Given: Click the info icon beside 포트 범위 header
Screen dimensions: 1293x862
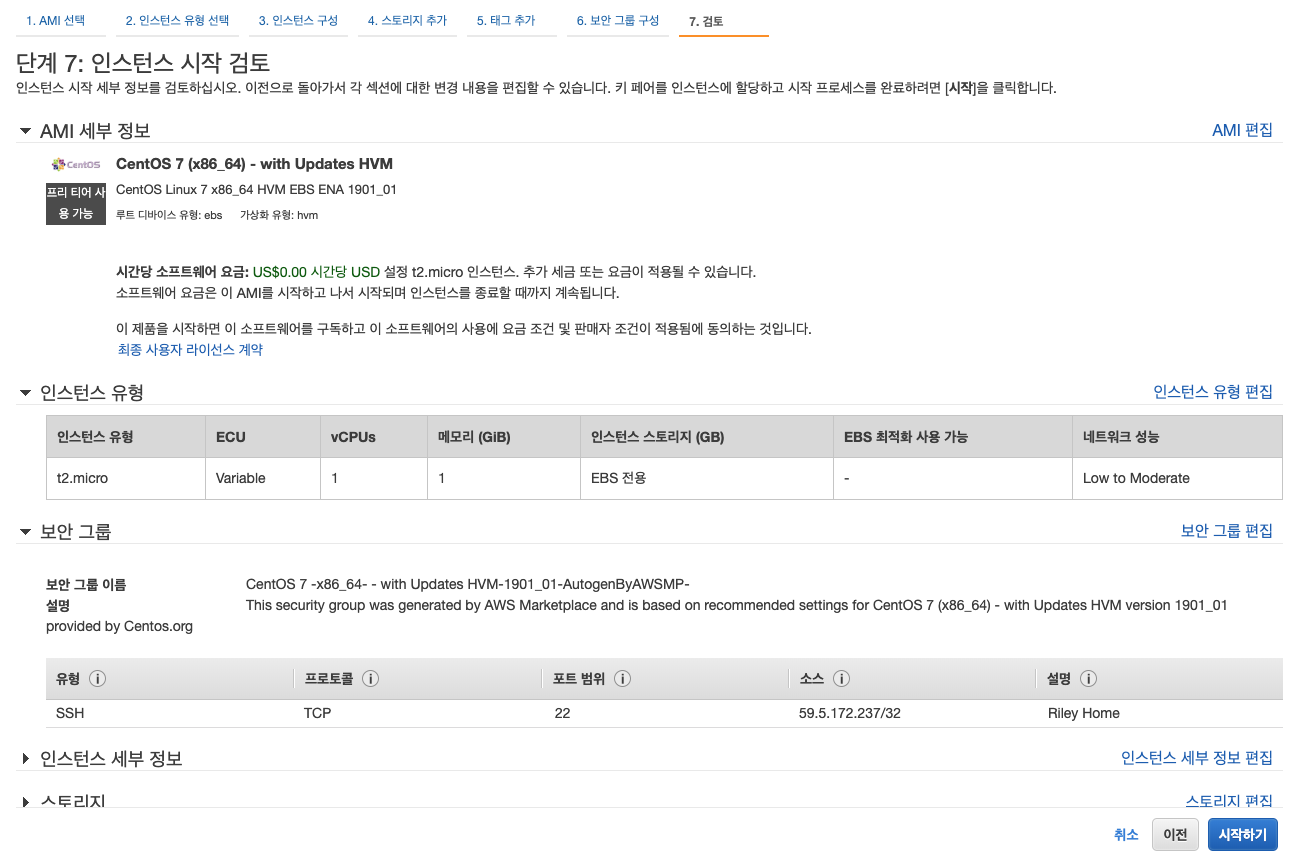Looking at the screenshot, I should (622, 678).
